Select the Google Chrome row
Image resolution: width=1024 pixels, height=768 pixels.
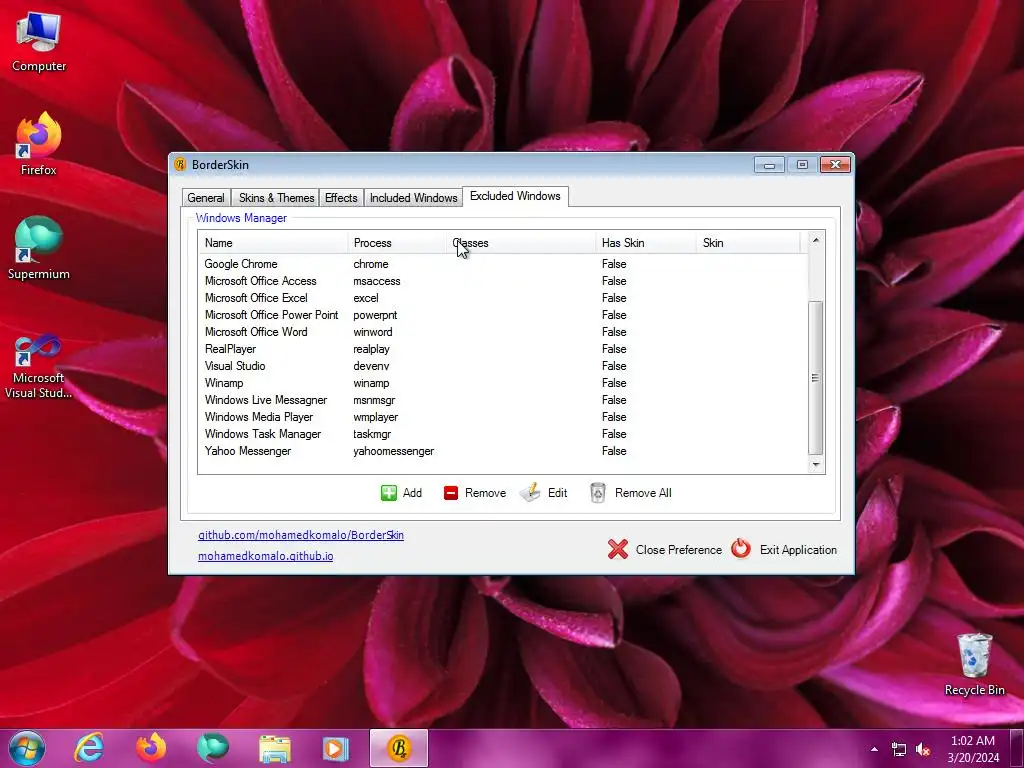[x=503, y=264]
